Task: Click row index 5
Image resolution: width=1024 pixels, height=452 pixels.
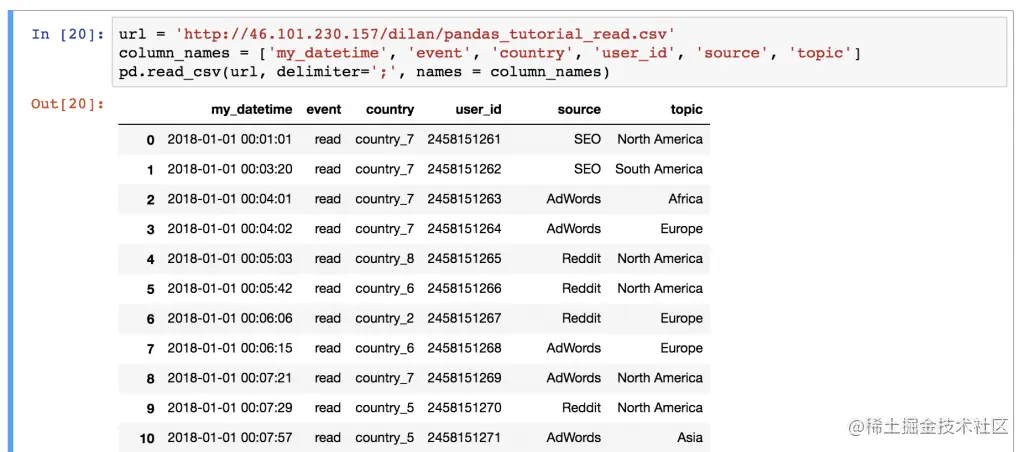Action: tap(151, 289)
